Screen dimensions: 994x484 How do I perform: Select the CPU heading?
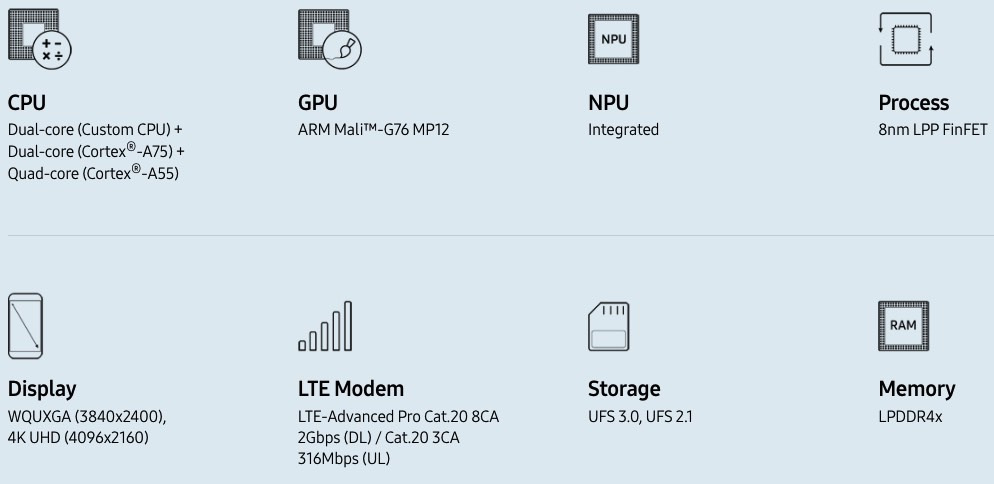click(x=27, y=103)
